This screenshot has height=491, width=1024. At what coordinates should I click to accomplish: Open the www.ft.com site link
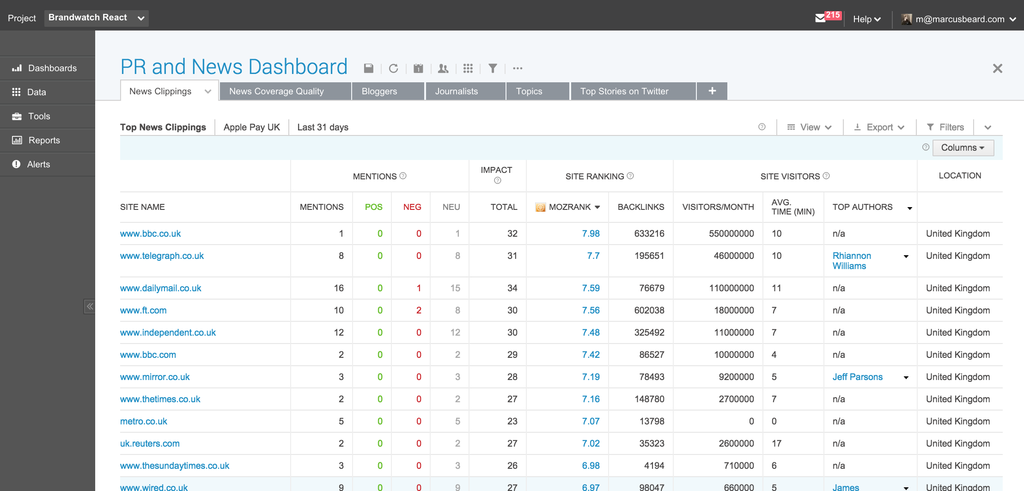143,310
